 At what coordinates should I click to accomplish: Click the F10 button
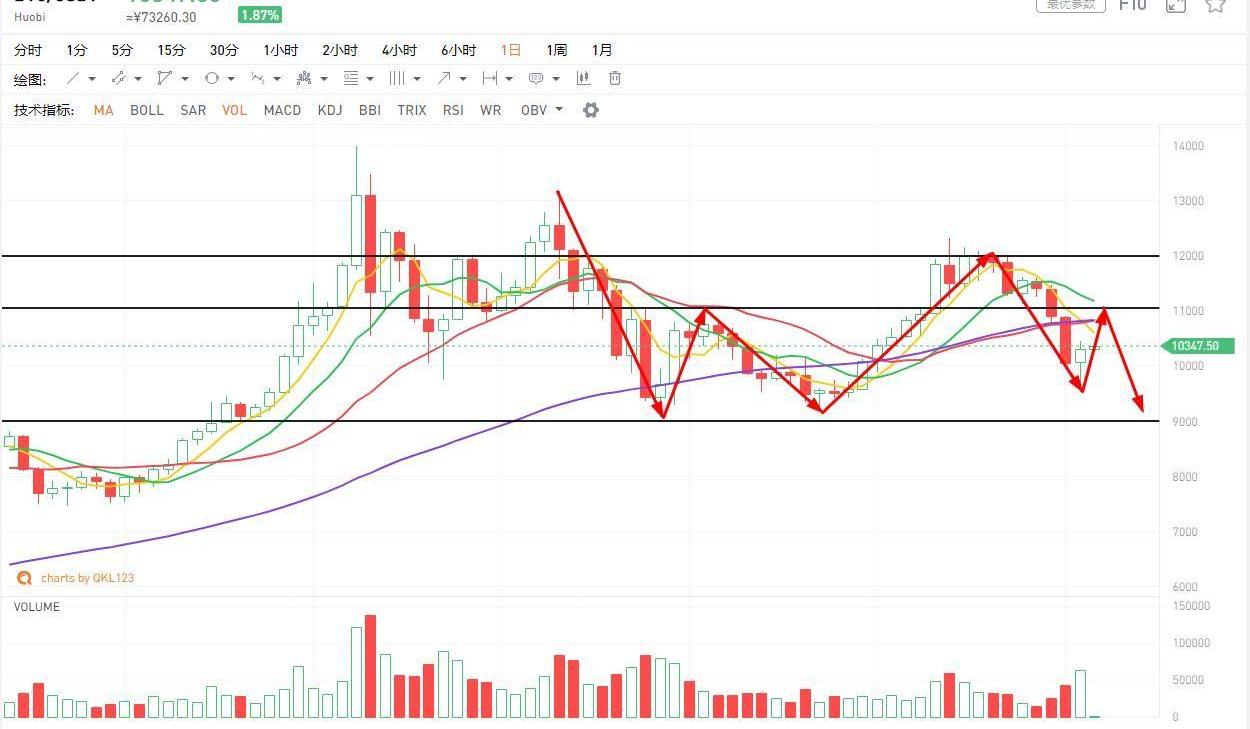click(x=1132, y=5)
